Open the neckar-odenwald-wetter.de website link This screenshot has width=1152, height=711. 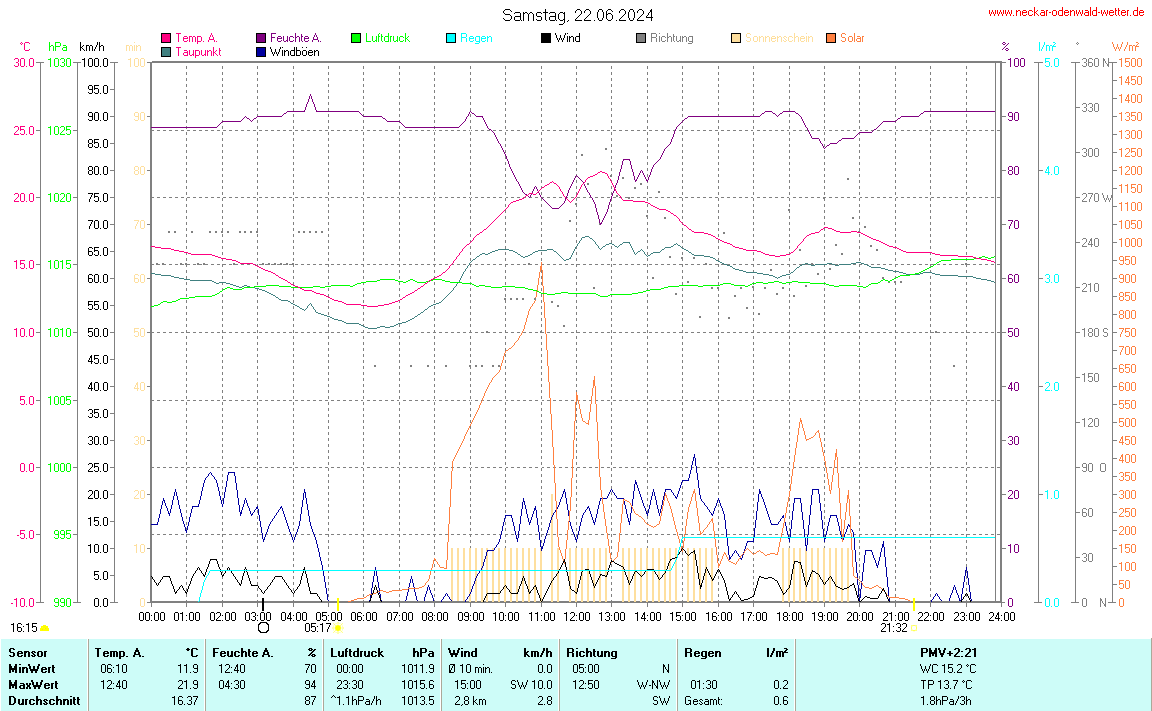tap(1066, 12)
